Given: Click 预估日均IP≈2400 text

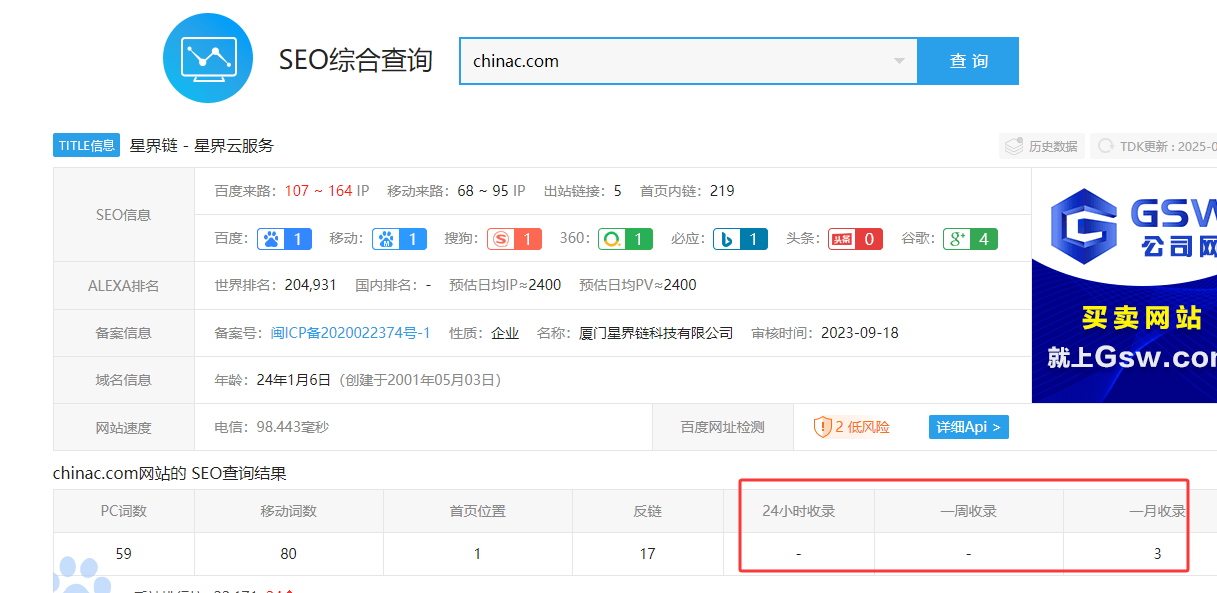Looking at the screenshot, I should pyautogui.click(x=505, y=285).
